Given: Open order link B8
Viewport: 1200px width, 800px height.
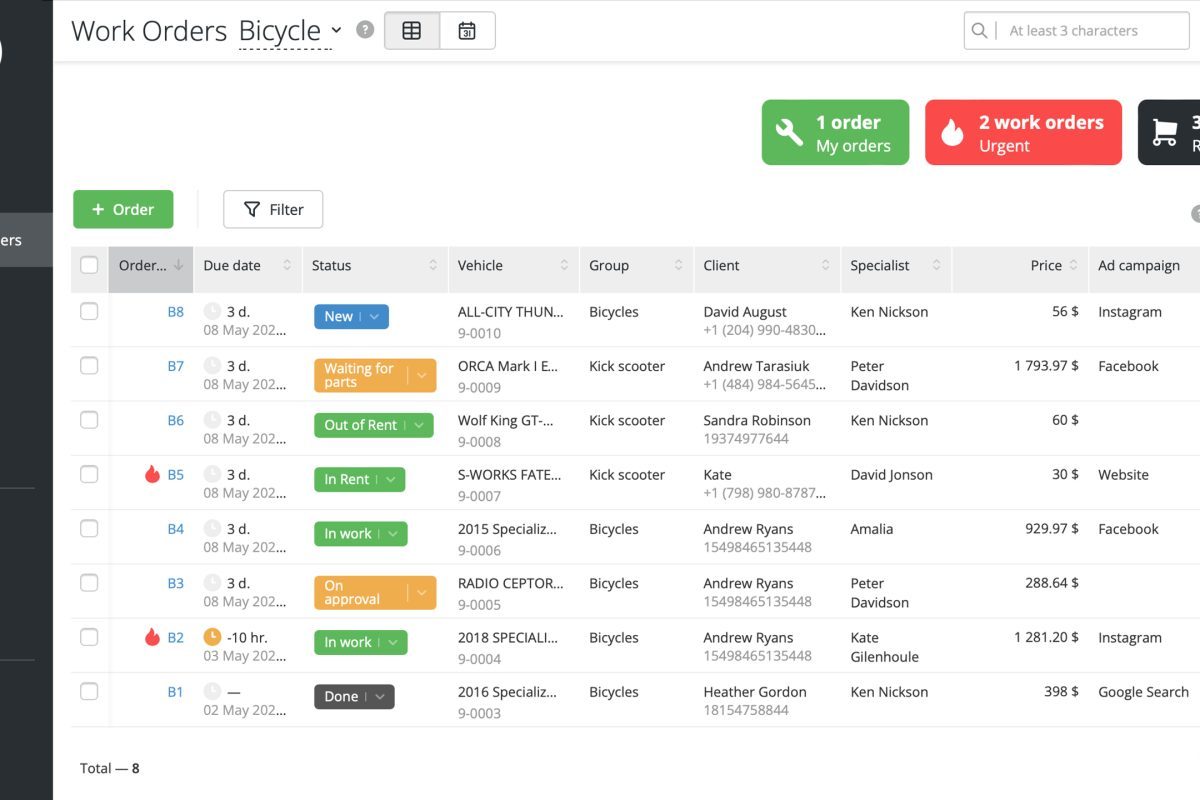Looking at the screenshot, I should (175, 312).
